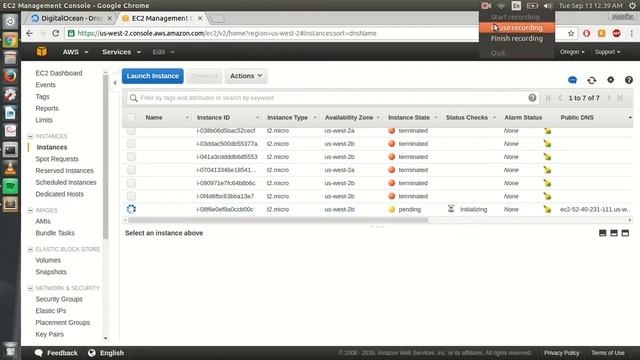Click the Adblock extension icon
This screenshot has width=640, height=360.
616,33
